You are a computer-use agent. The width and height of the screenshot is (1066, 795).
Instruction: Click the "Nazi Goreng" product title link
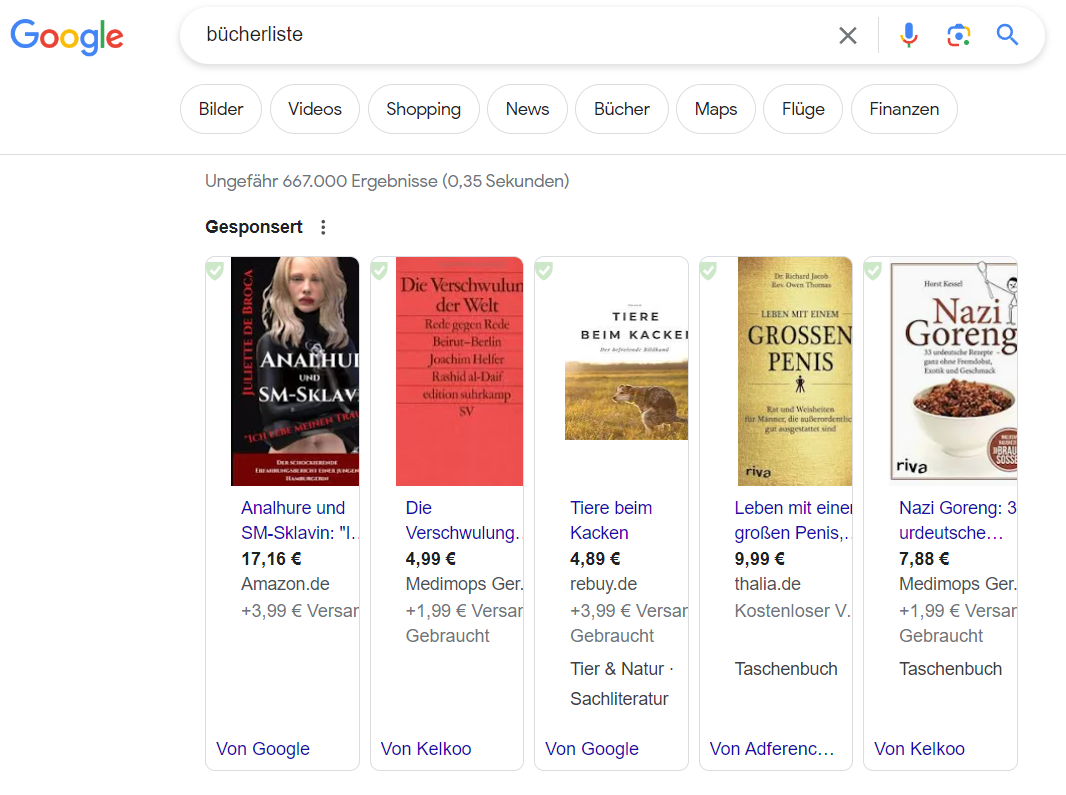point(956,520)
